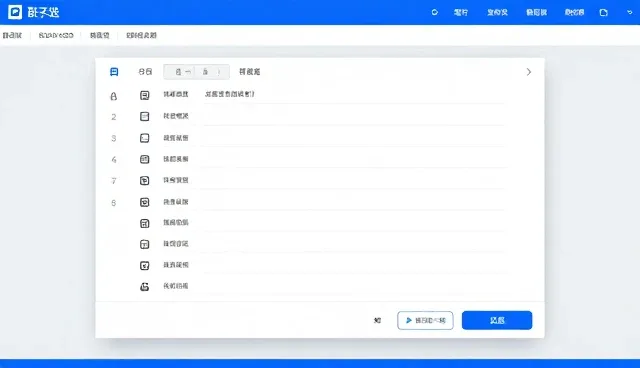Expand the small chevron at the header's far end
Screen dimensions: 640x368
[x=630, y=12]
